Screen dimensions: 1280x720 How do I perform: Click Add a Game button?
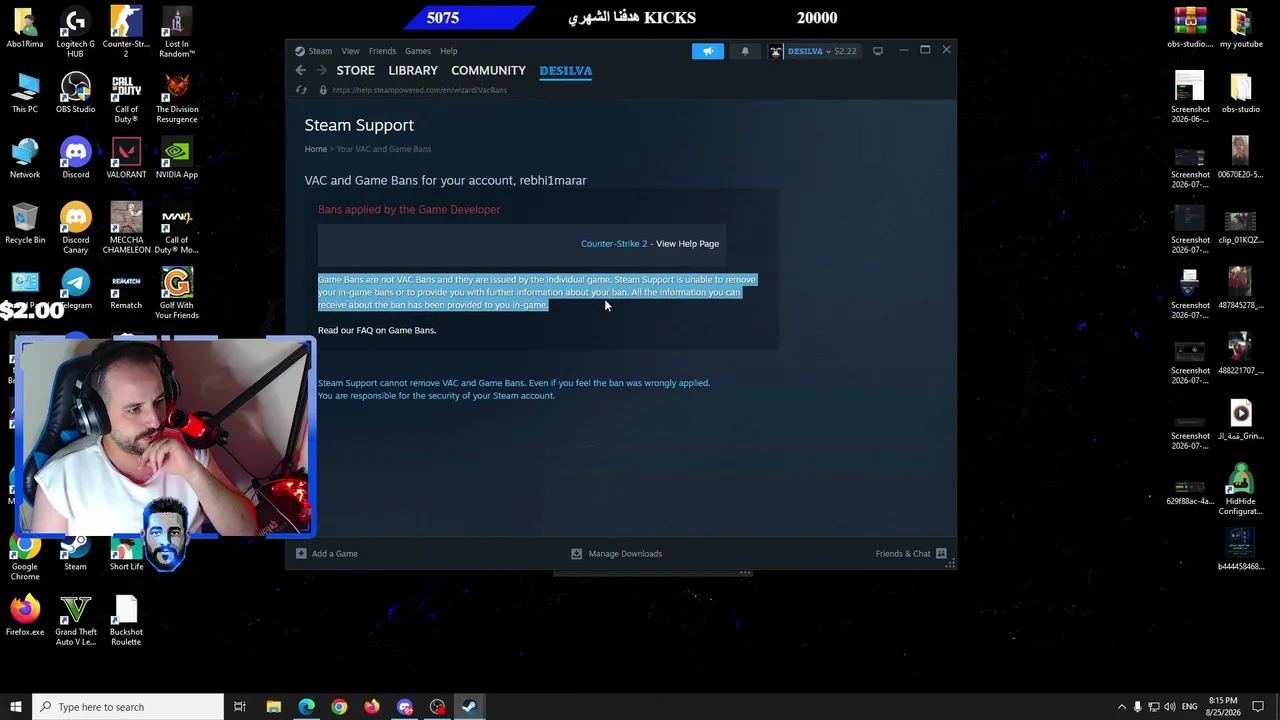coord(327,554)
